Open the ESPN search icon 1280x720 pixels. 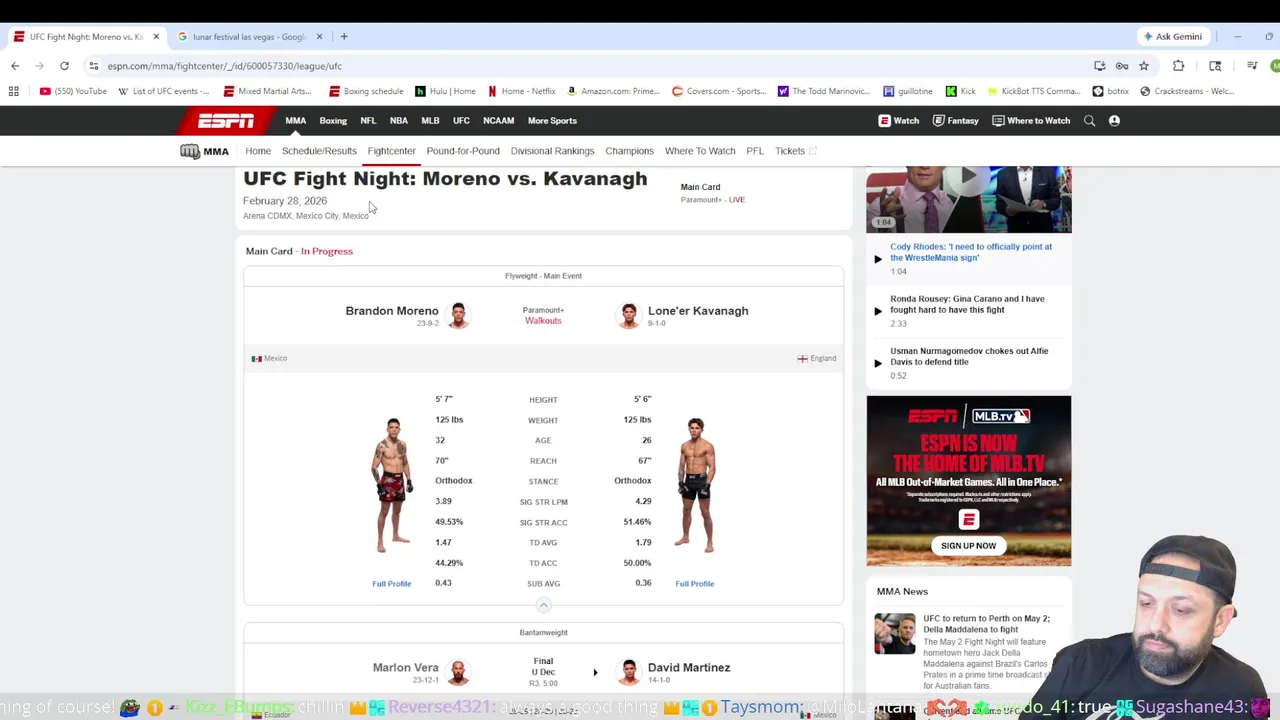[x=1089, y=121]
